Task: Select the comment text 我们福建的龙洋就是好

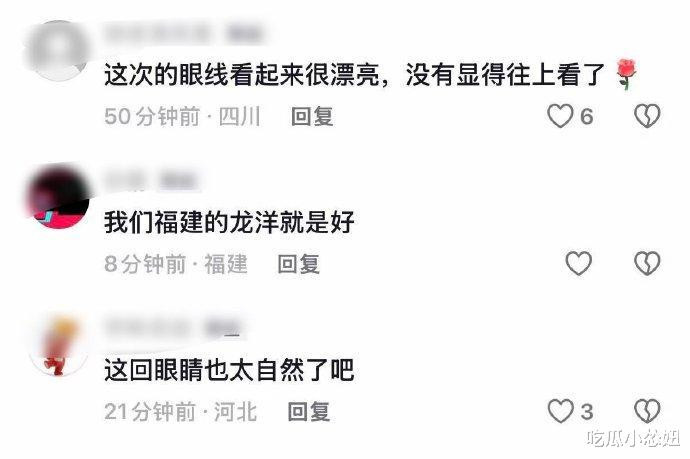Action: [229, 222]
